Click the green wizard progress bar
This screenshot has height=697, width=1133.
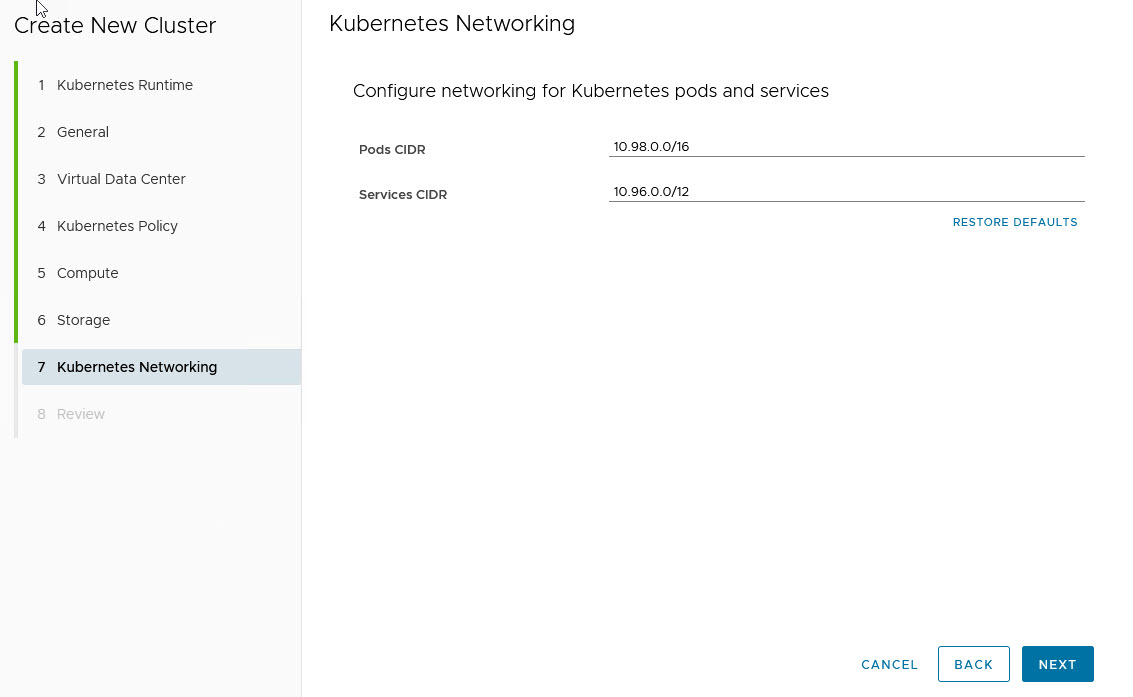[16, 202]
